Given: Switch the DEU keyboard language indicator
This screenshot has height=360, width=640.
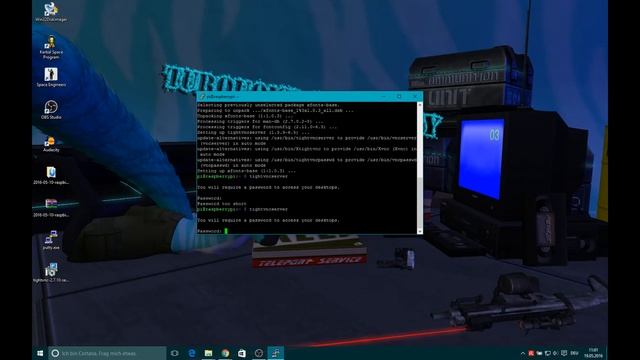Looking at the screenshot, I should tap(575, 353).
